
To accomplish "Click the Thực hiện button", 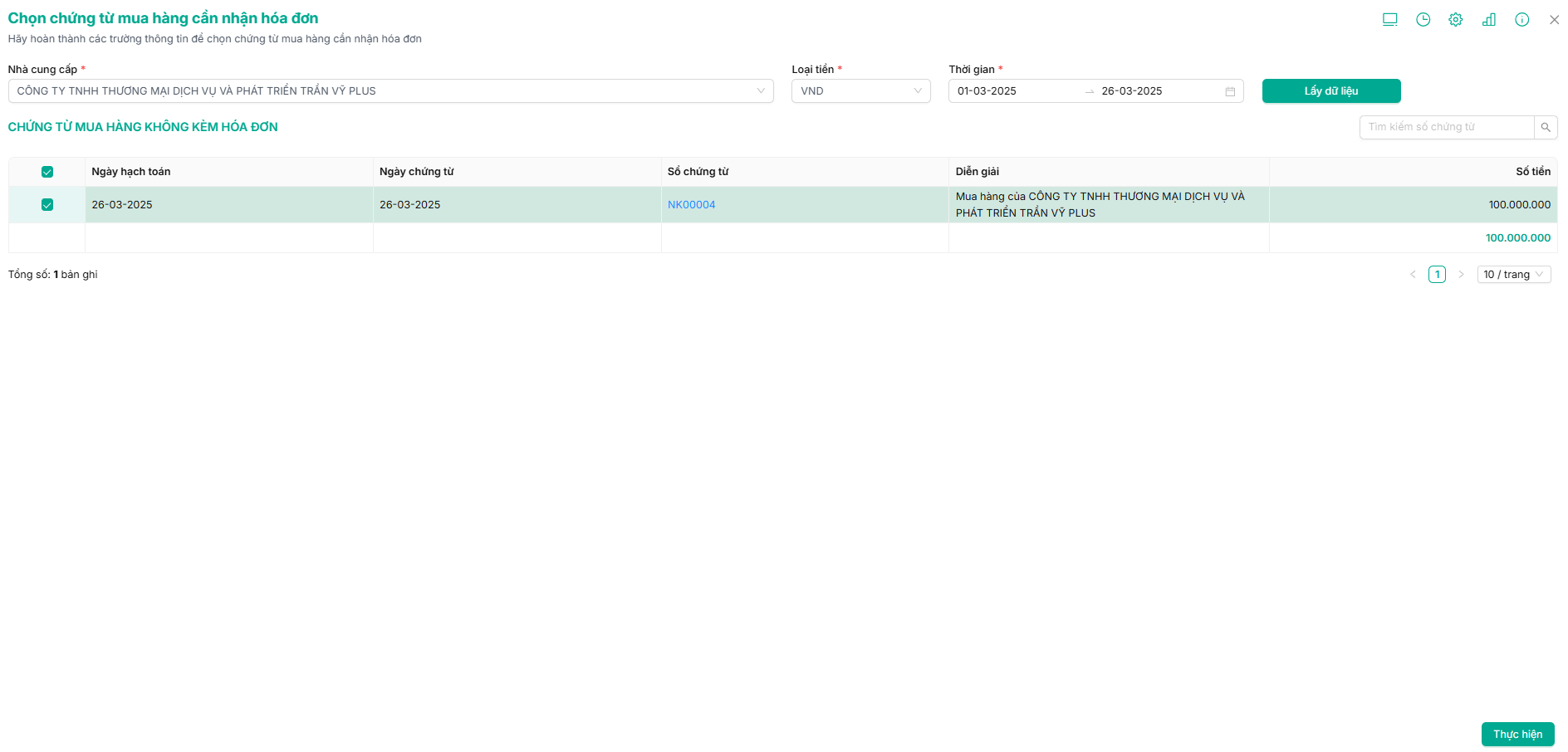I will (1517, 735).
